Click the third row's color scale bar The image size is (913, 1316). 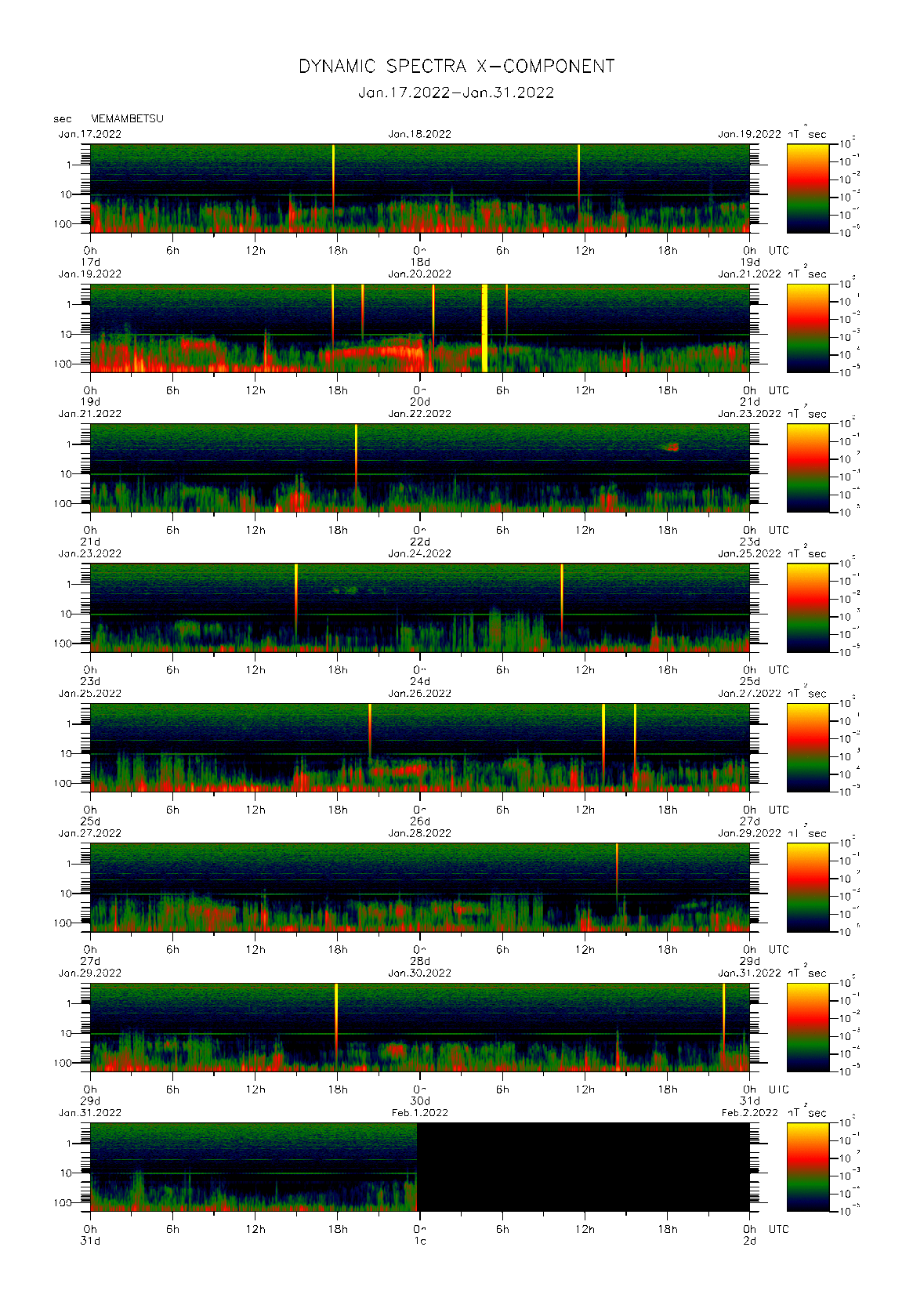(x=807, y=468)
